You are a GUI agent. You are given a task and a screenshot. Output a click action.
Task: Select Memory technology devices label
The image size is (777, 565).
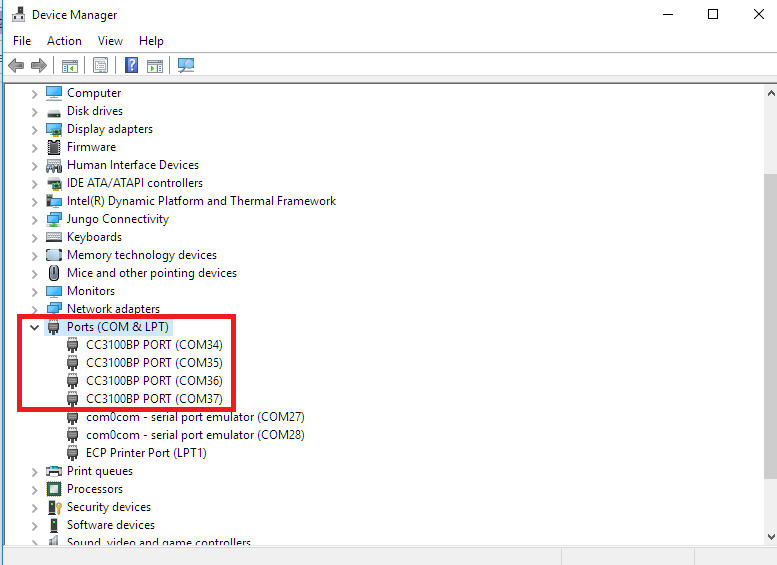pyautogui.click(x=142, y=255)
